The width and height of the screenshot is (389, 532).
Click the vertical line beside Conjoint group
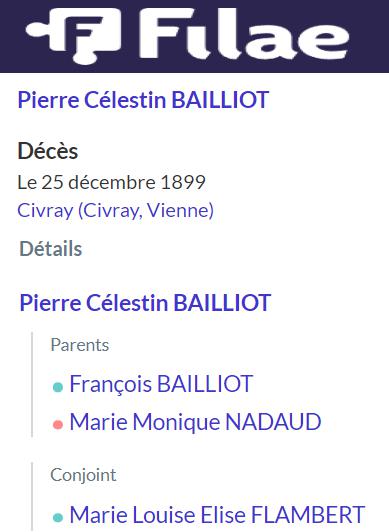pos(32,497)
